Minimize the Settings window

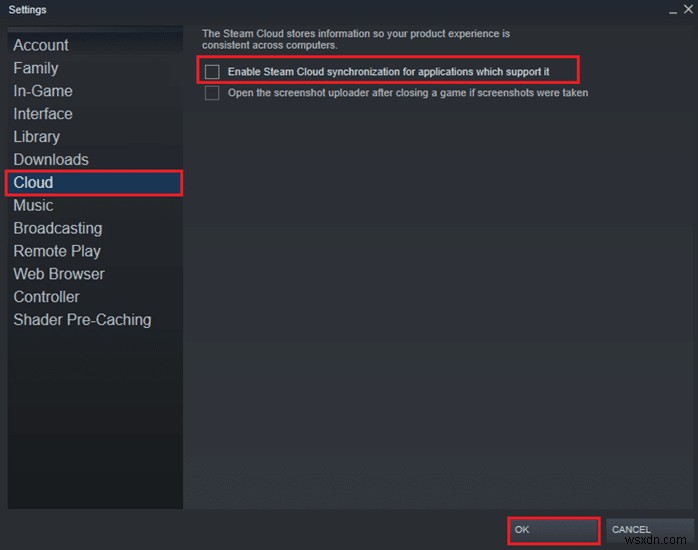671,10
